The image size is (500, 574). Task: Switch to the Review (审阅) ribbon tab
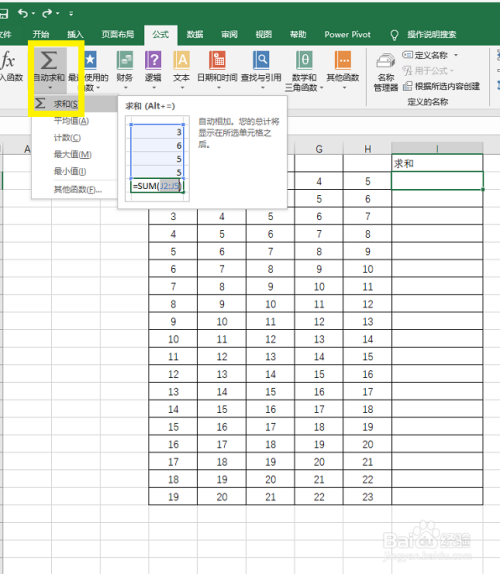tap(229, 35)
